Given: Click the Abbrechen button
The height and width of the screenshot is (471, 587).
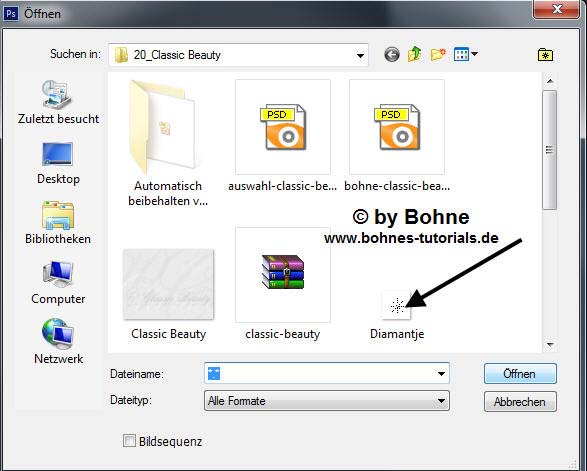Looking at the screenshot, I should pos(520,402).
